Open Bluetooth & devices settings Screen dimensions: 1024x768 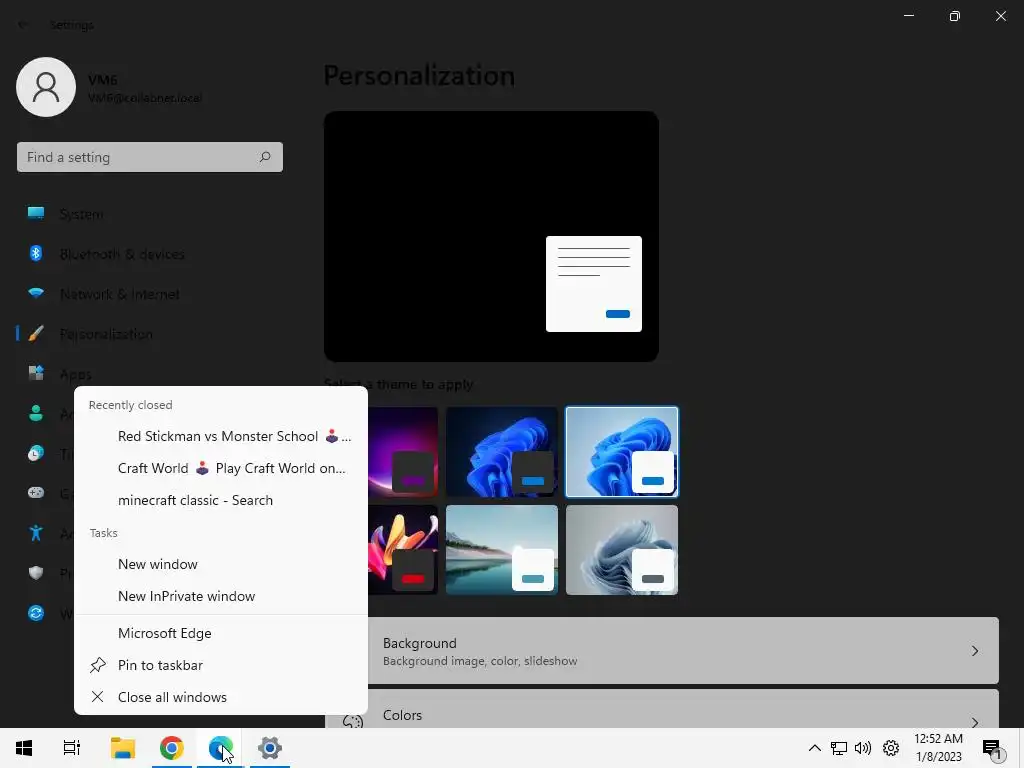(122, 254)
